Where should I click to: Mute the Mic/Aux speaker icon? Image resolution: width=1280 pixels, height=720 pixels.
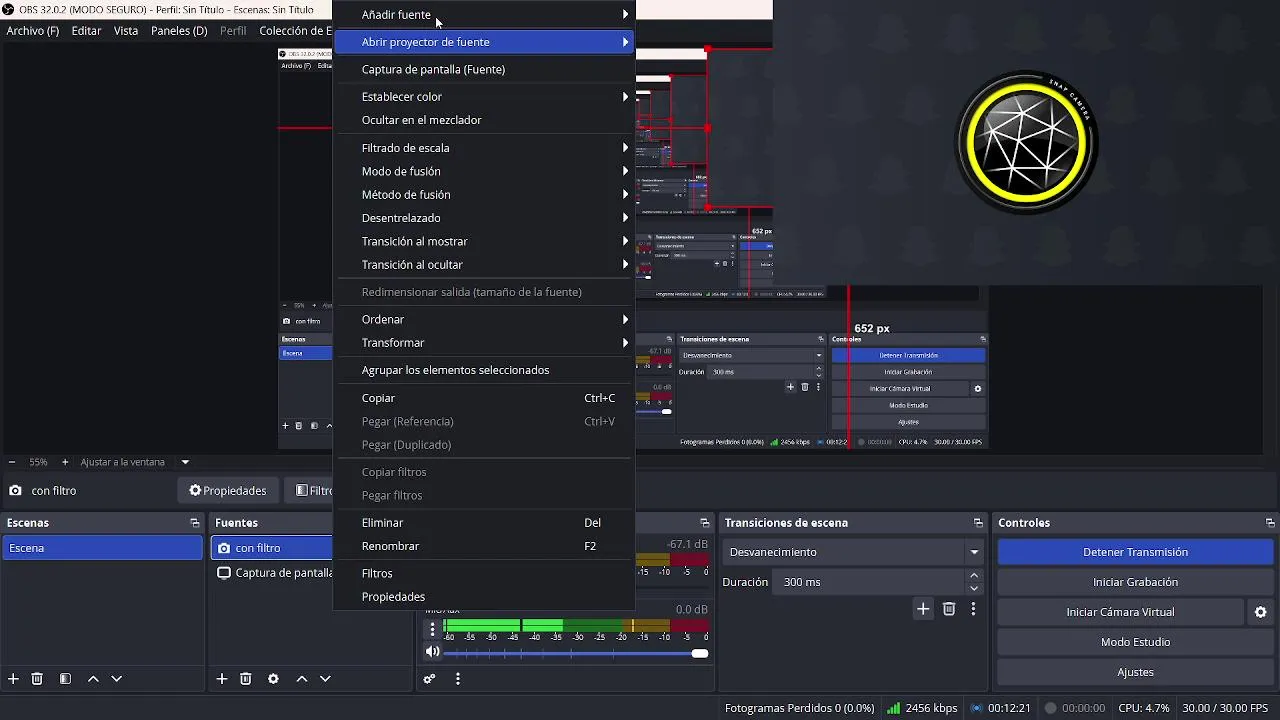432,652
